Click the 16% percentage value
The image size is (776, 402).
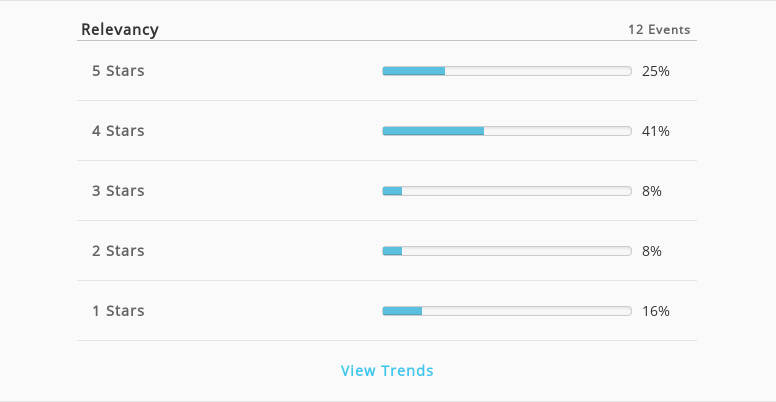click(656, 311)
